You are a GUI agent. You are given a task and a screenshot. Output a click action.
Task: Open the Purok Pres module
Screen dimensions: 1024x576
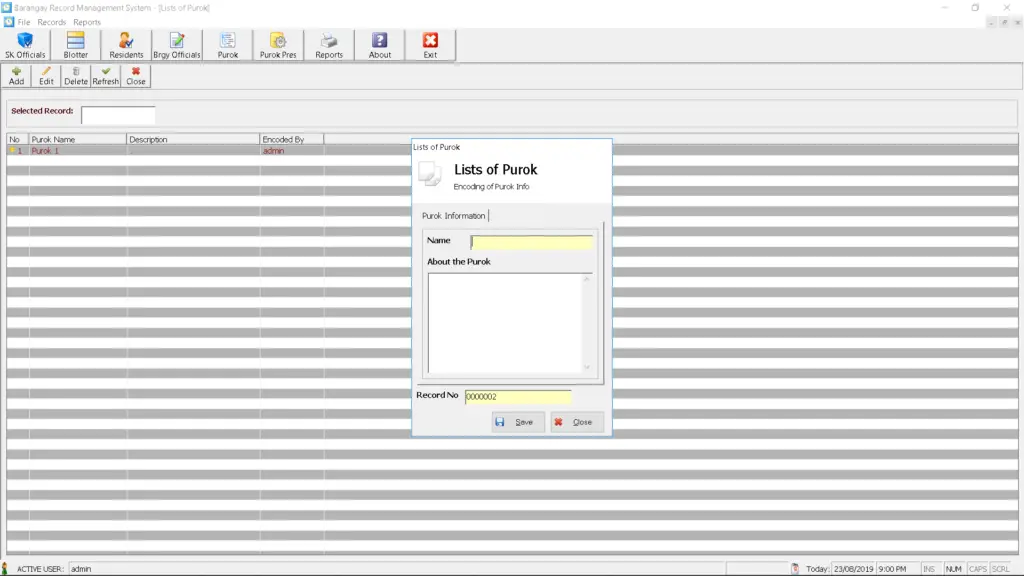click(277, 44)
